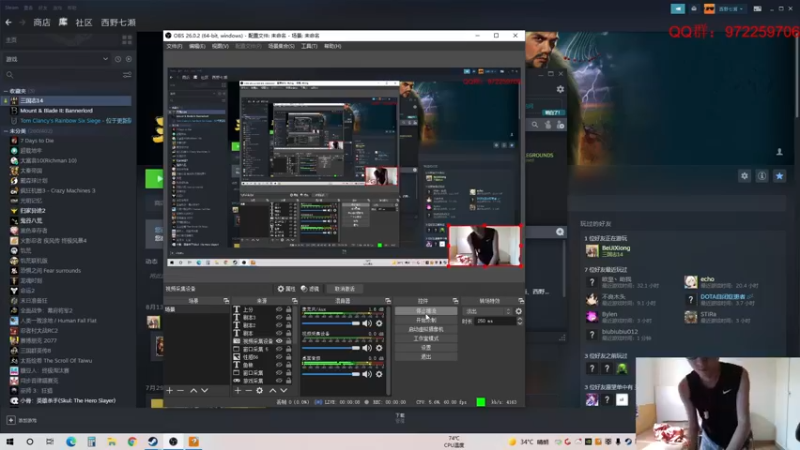
Task: Open the 淡出 scene transition dropdown
Action: tap(487, 311)
